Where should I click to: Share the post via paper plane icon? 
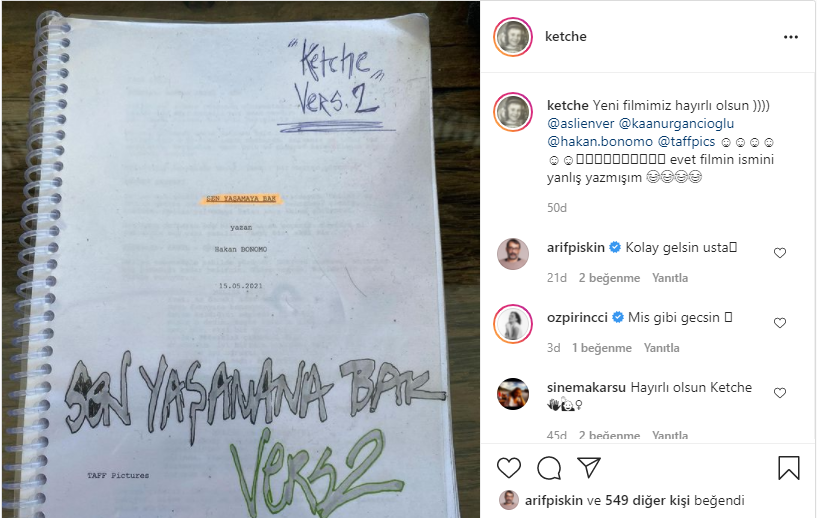589,467
